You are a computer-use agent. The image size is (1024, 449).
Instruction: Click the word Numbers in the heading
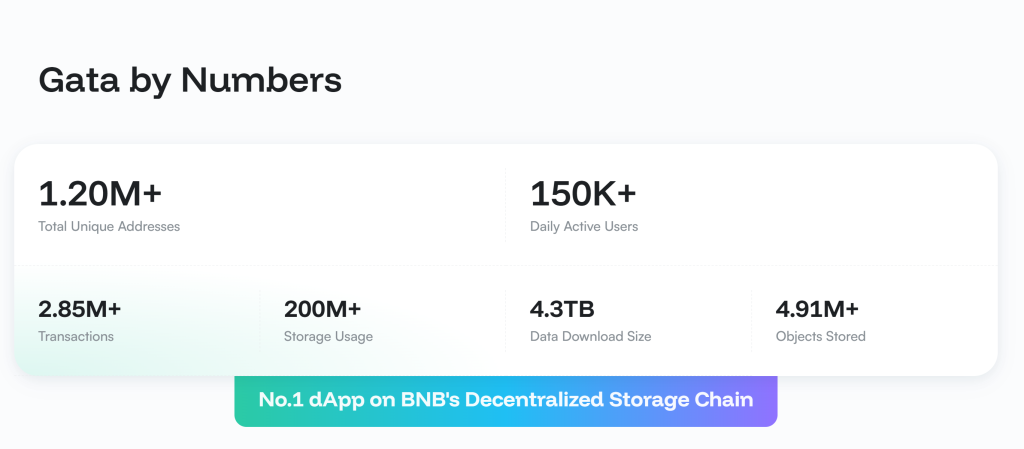click(261, 80)
